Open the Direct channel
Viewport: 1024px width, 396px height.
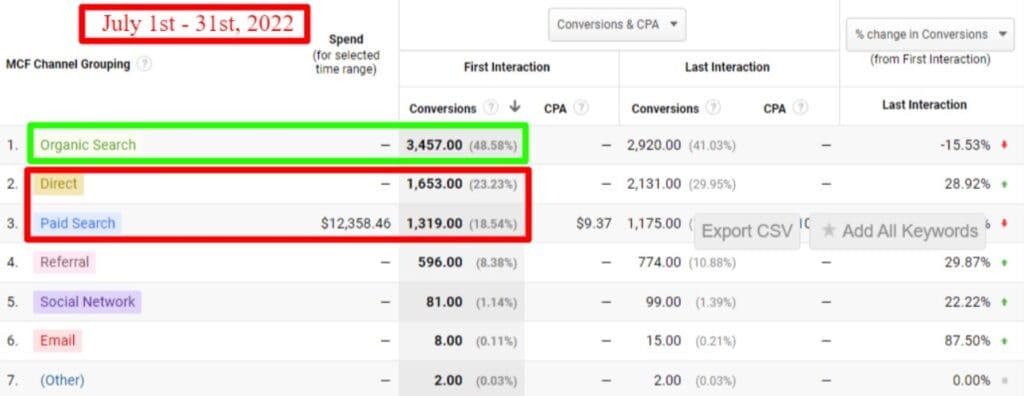point(59,184)
